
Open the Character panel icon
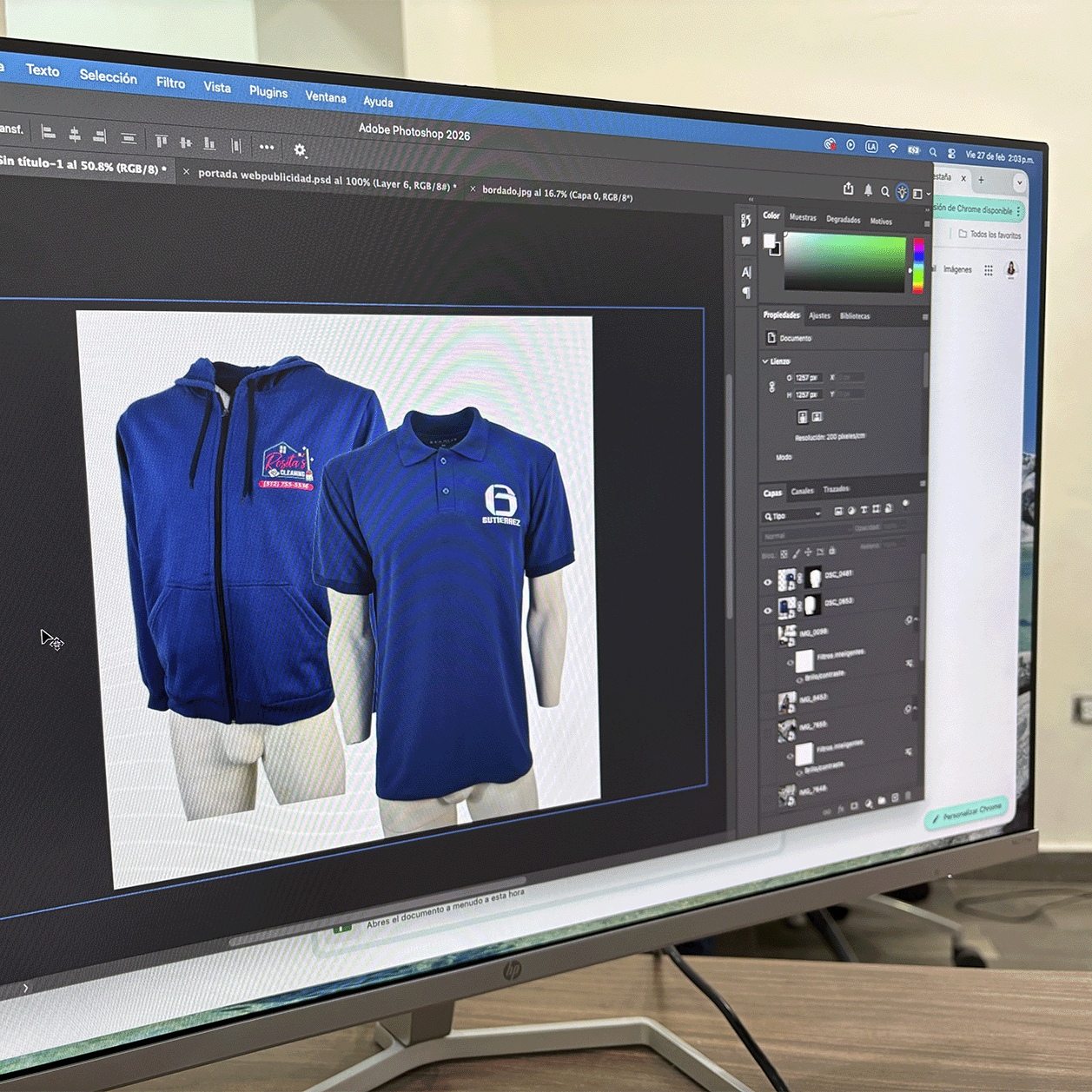[x=745, y=272]
